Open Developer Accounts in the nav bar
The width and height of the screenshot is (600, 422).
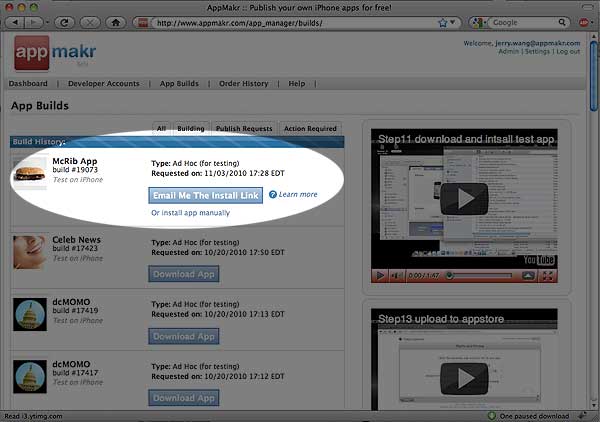(x=104, y=83)
